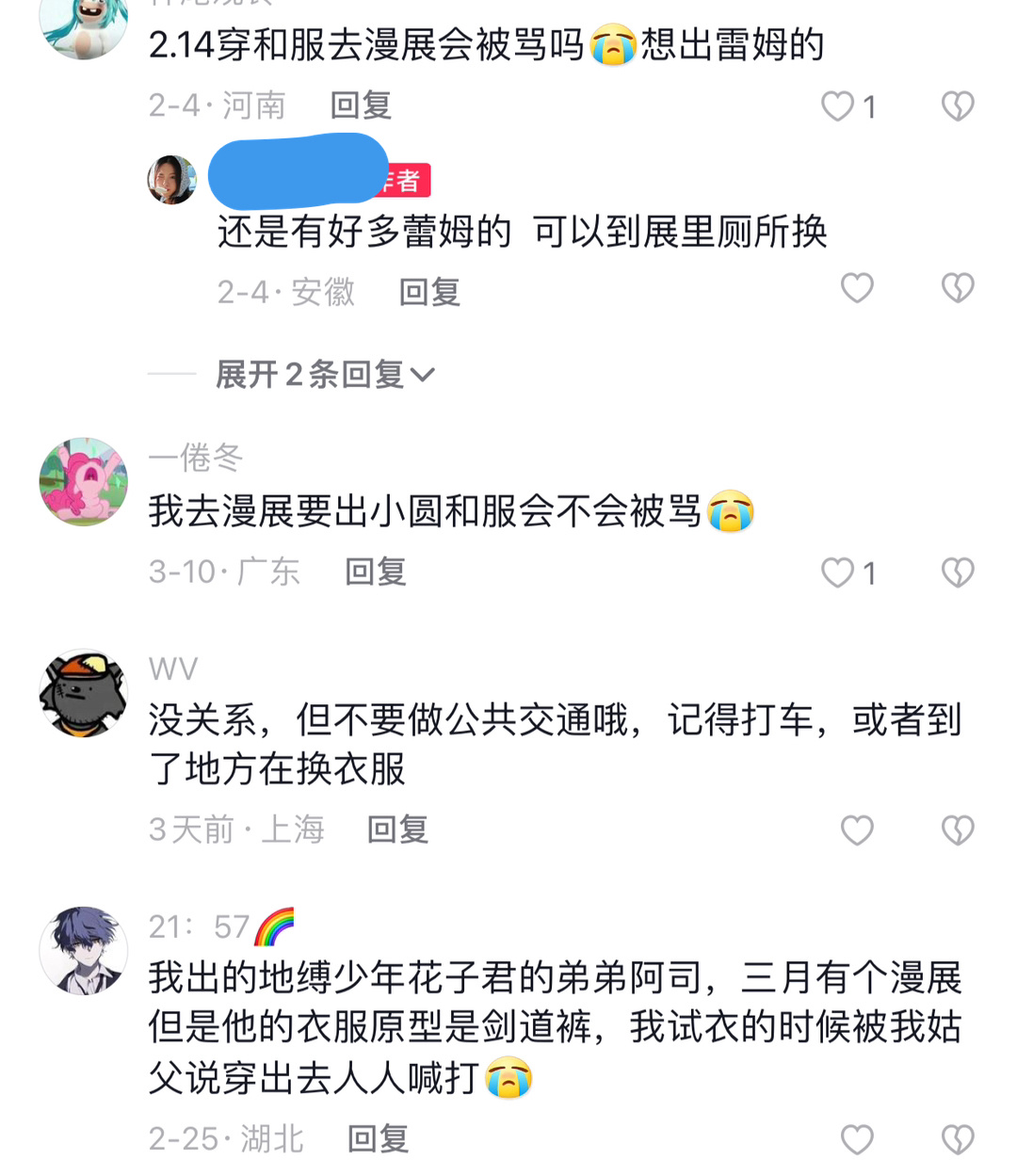Open the author's reply avatar photo

(172, 180)
